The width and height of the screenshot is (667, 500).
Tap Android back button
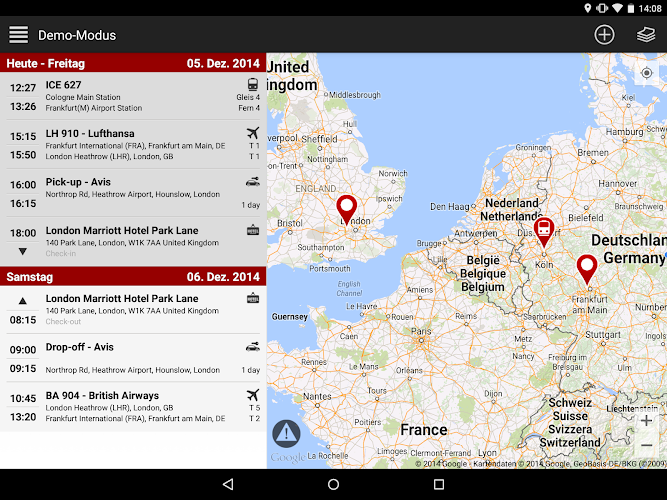tap(228, 484)
